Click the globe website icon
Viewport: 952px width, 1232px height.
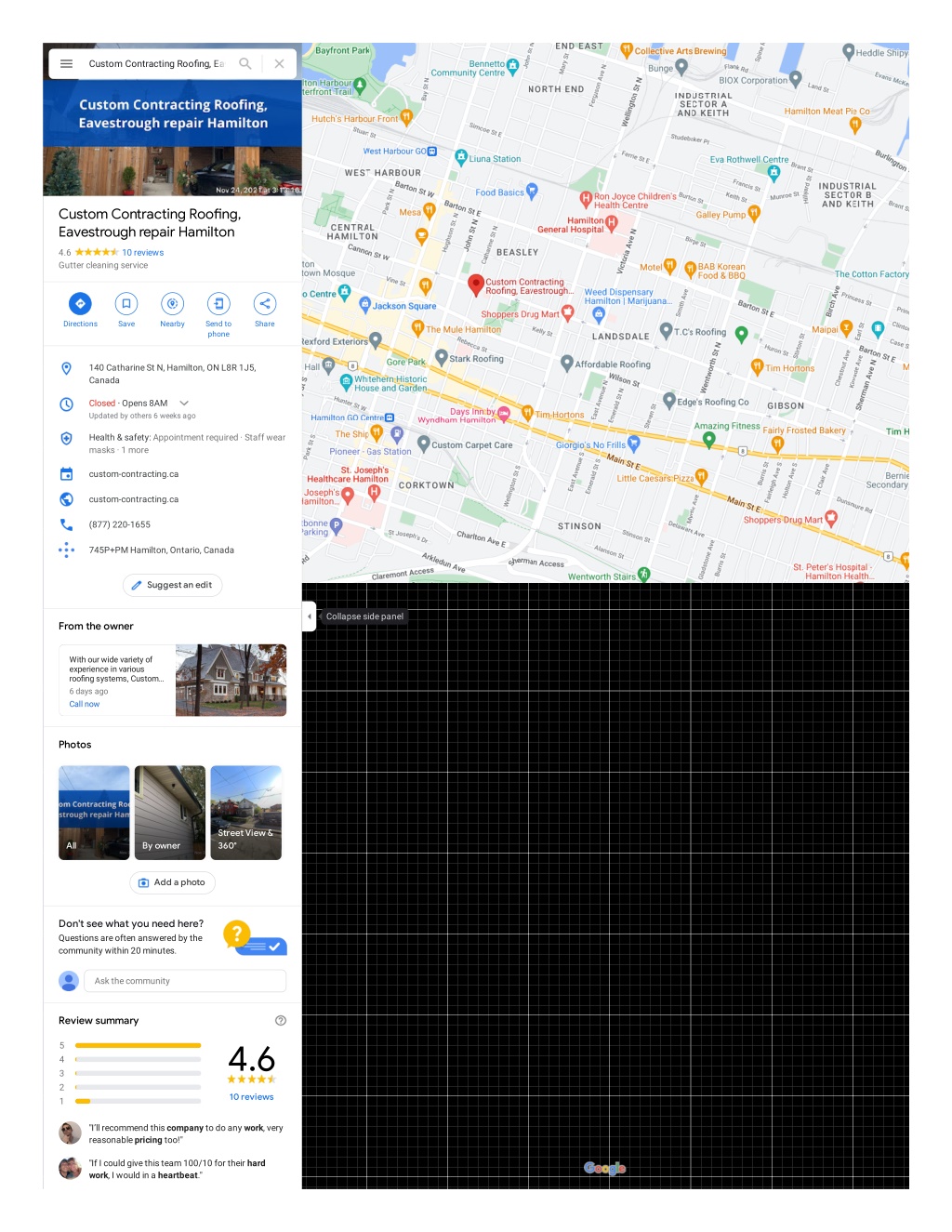(66, 499)
